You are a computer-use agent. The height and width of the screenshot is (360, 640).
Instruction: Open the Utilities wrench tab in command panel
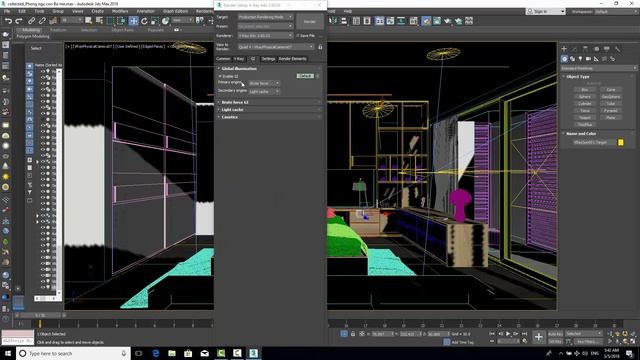coord(618,49)
